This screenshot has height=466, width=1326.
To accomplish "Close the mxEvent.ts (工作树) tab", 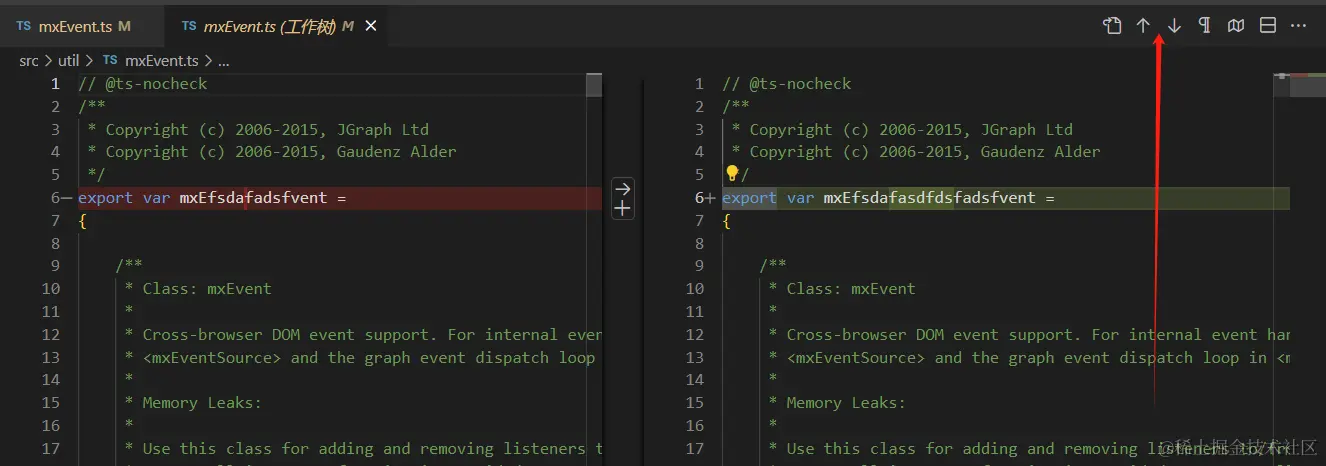I will [371, 27].
